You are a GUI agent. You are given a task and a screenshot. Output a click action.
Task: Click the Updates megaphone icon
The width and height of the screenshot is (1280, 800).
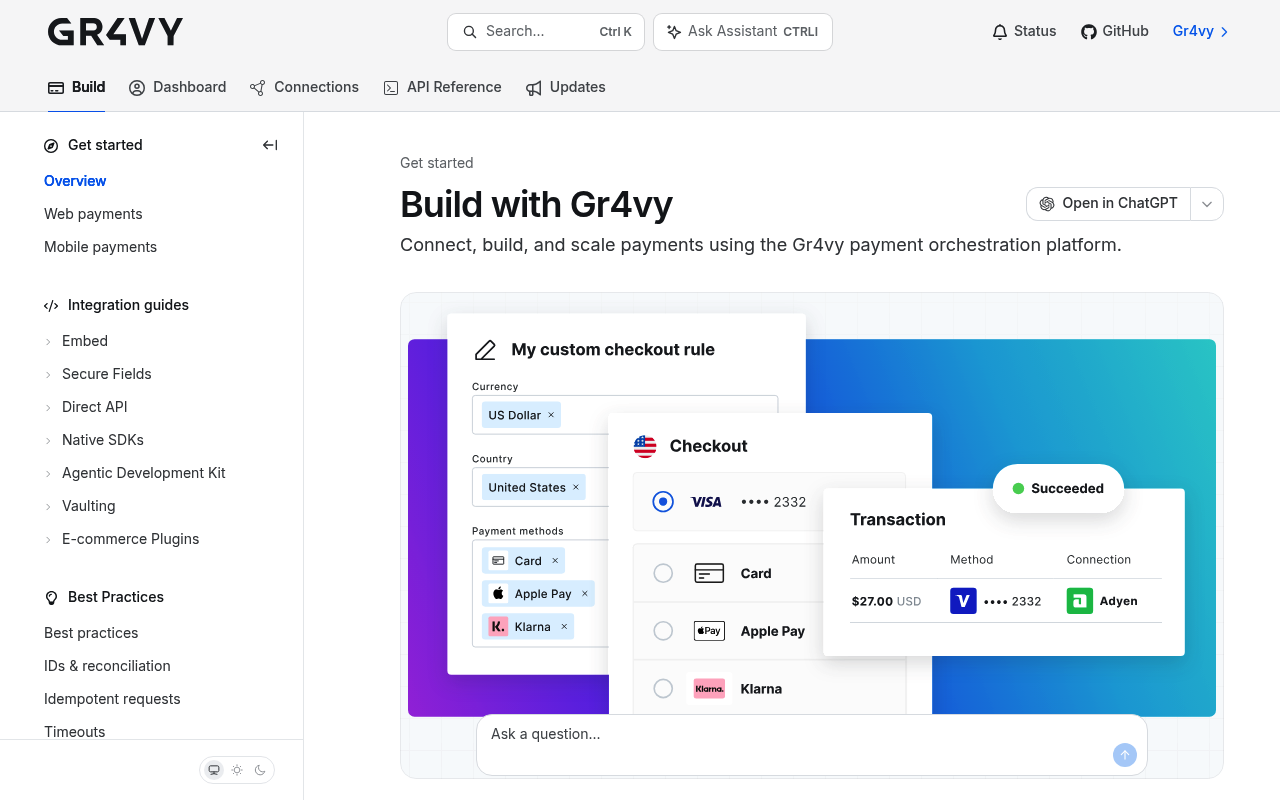click(x=534, y=88)
